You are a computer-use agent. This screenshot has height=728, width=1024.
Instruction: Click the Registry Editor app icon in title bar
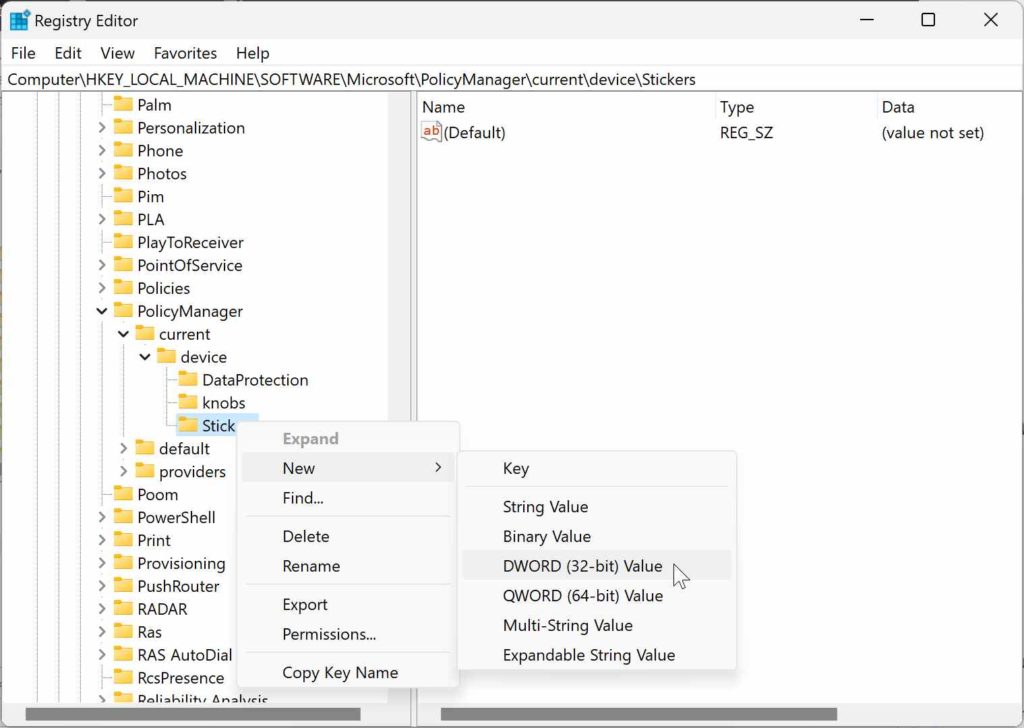pyautogui.click(x=19, y=20)
